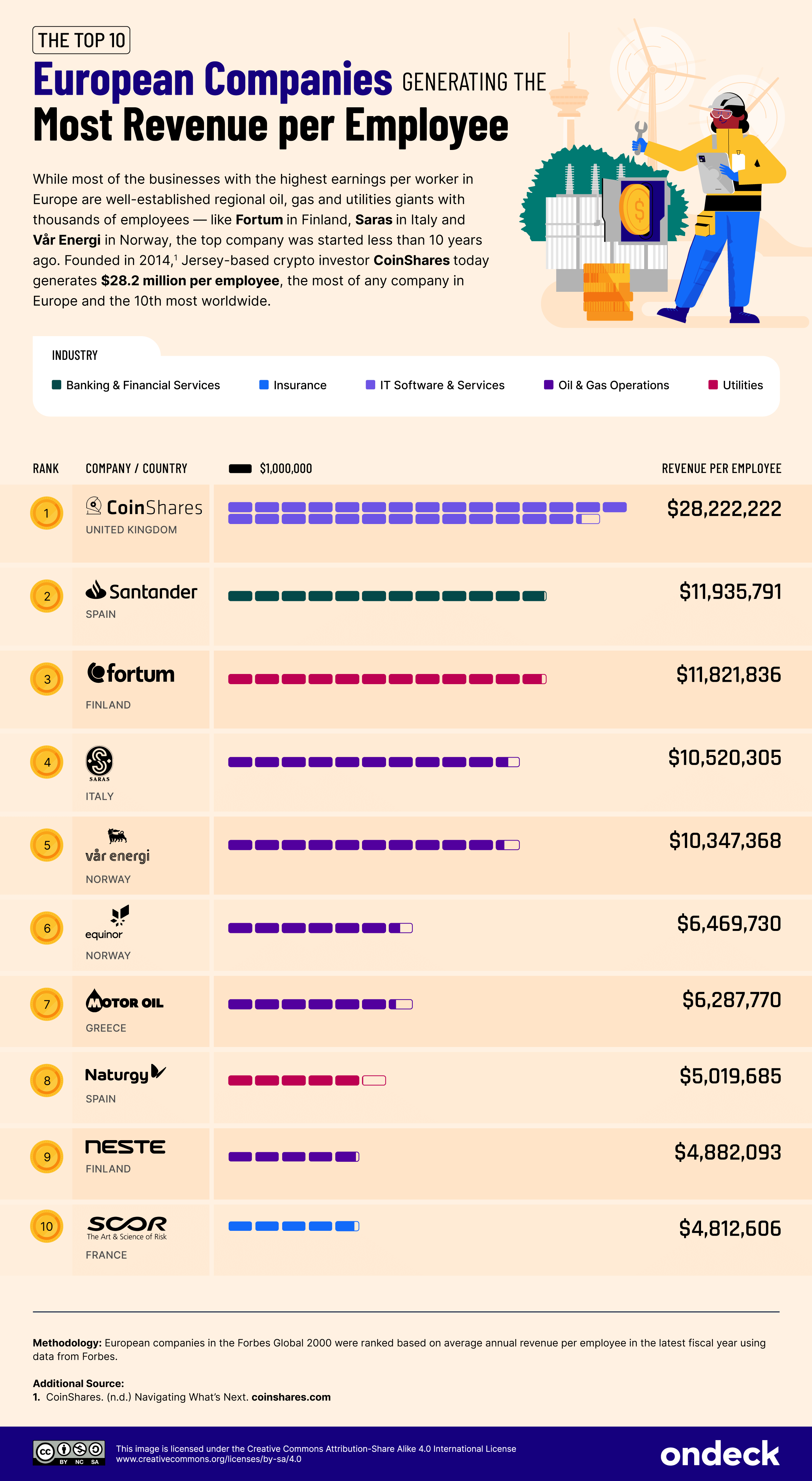Click the OnDeck logo in footer
This screenshot has height=1481, width=812.
click(720, 1453)
